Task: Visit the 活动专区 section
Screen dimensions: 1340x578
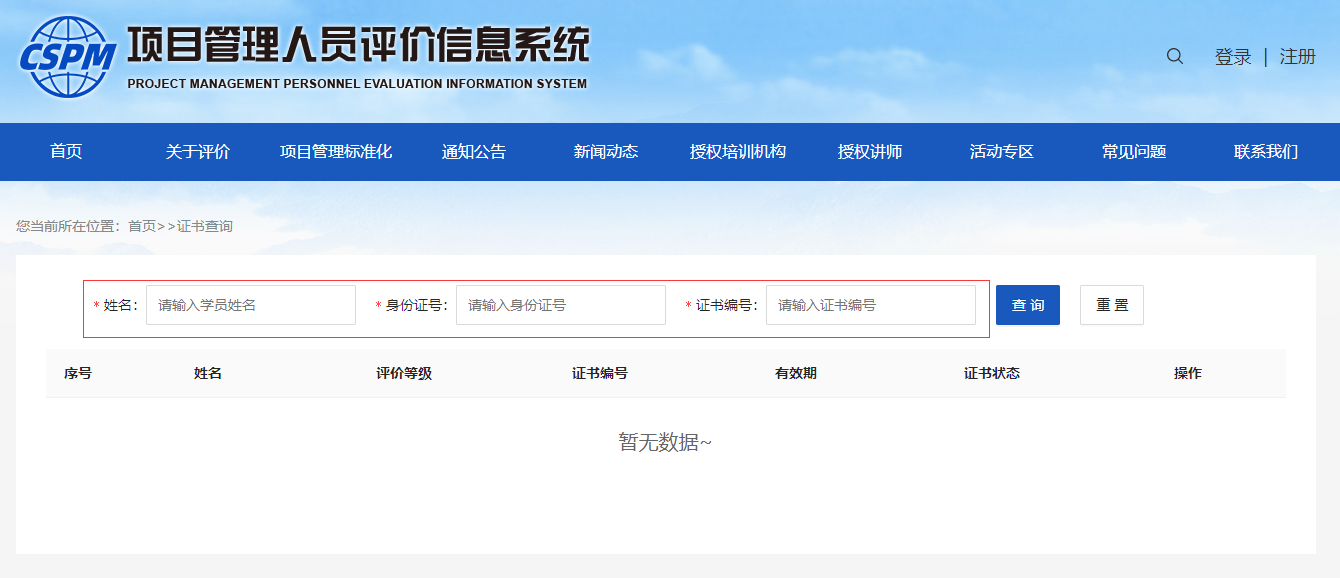Action: [1002, 152]
